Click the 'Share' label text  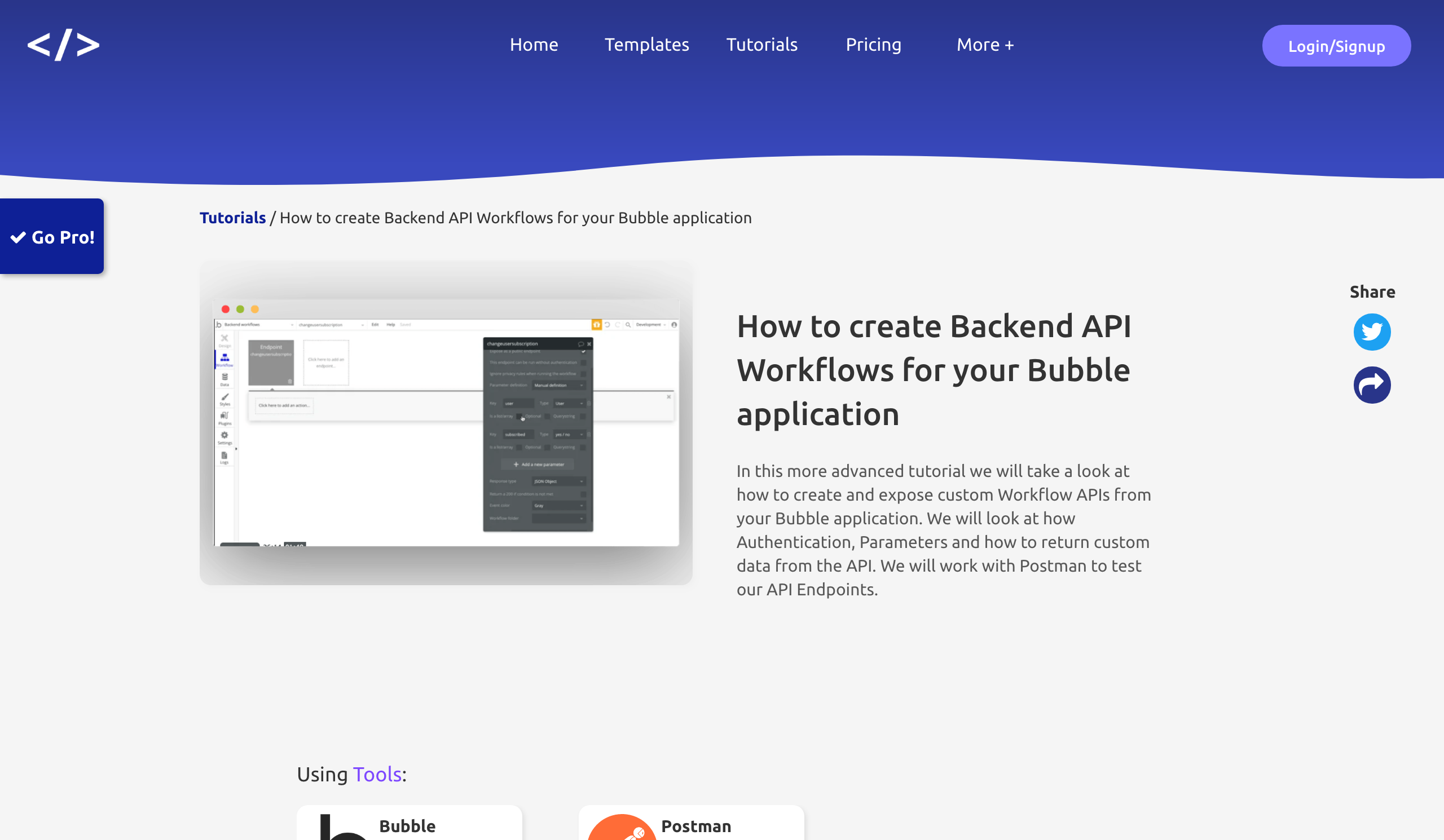click(1372, 292)
